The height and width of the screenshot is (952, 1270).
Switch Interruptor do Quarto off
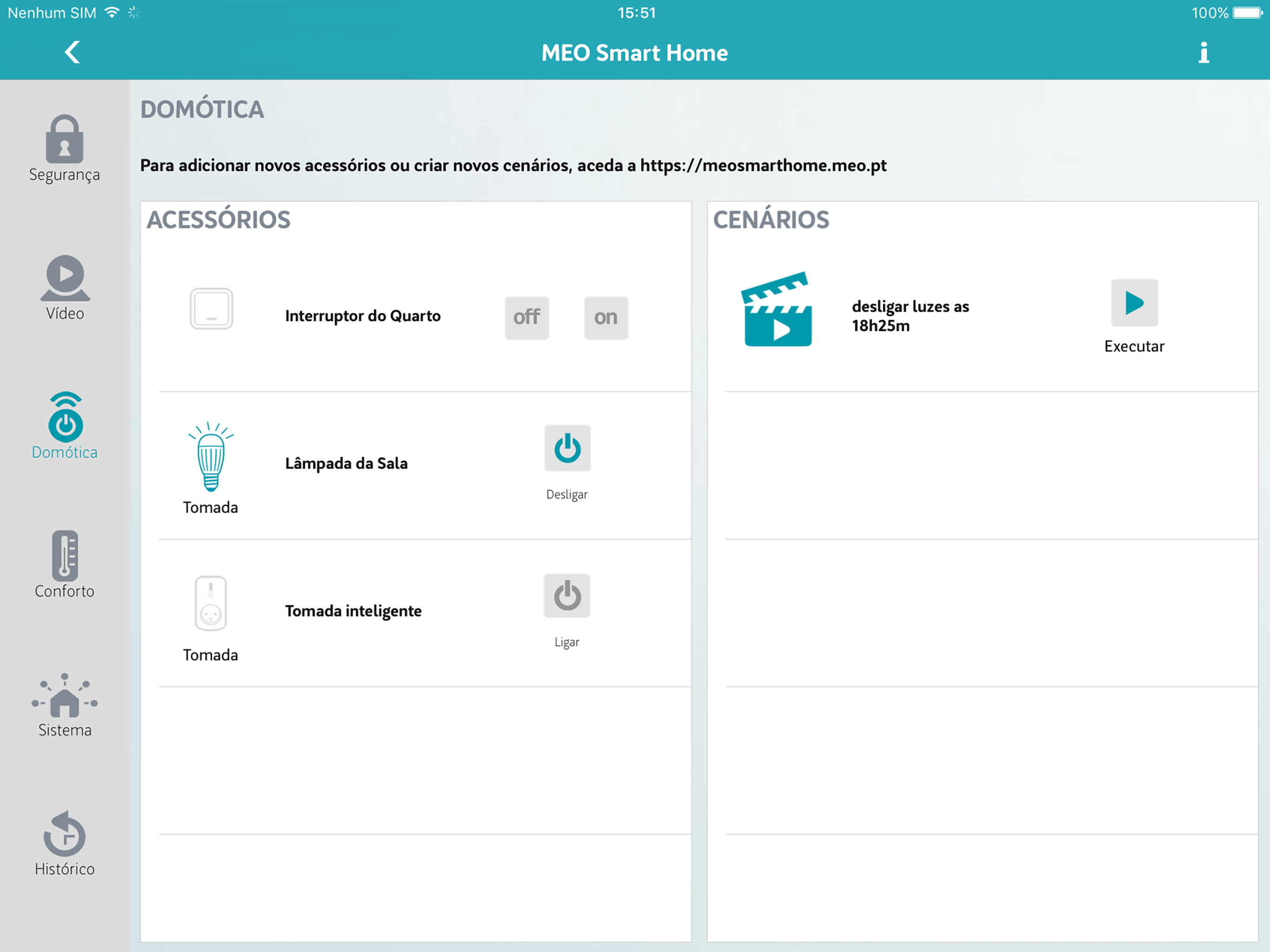(527, 317)
